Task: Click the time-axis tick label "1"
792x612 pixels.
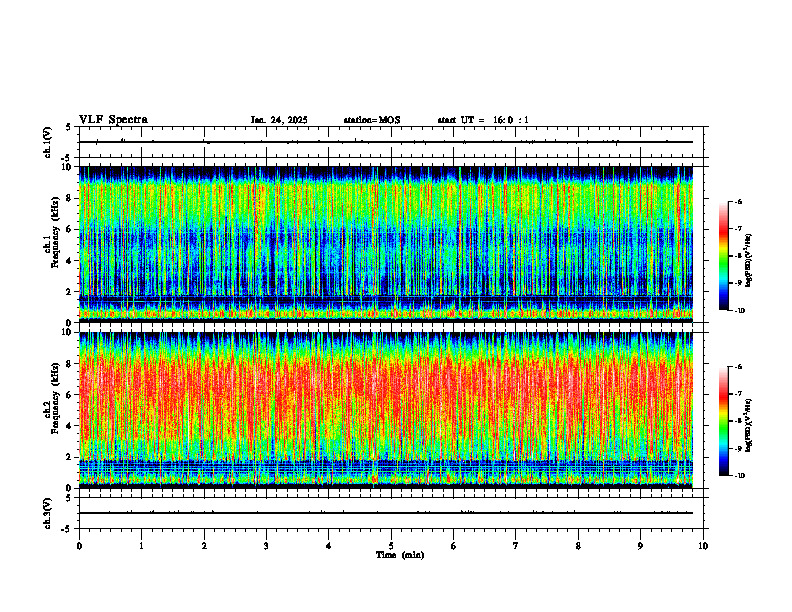Action: coord(141,546)
